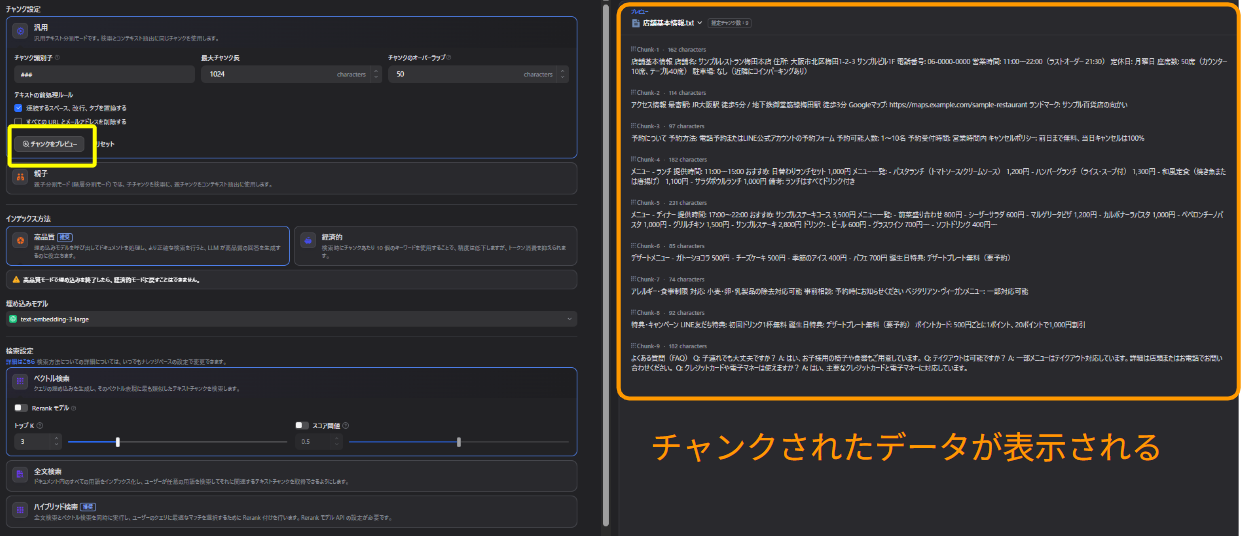The width and height of the screenshot is (1243, 536).
Task: Click the Chunk-4 grip icon
Action: click(633, 159)
